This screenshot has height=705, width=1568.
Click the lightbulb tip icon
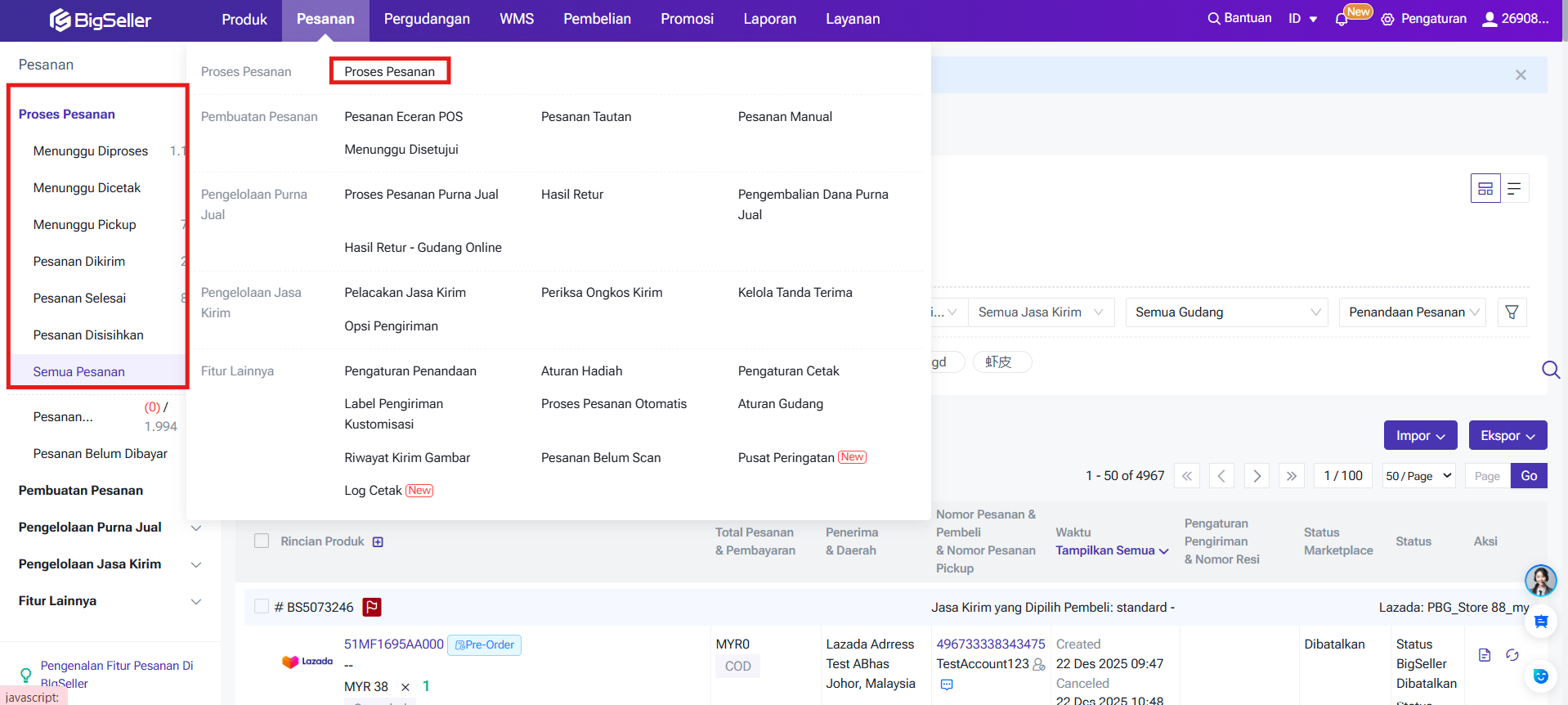tap(25, 675)
